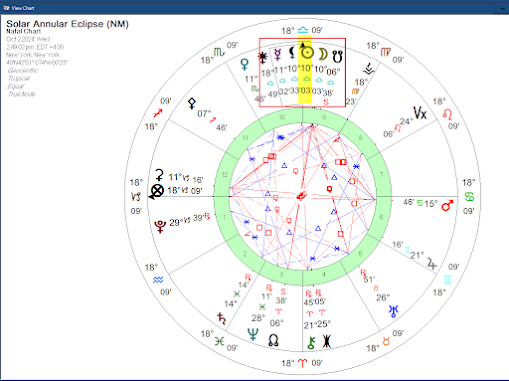Select Part of Fortune position '18° 09''
This screenshot has width=509, height=381.
coord(185,191)
